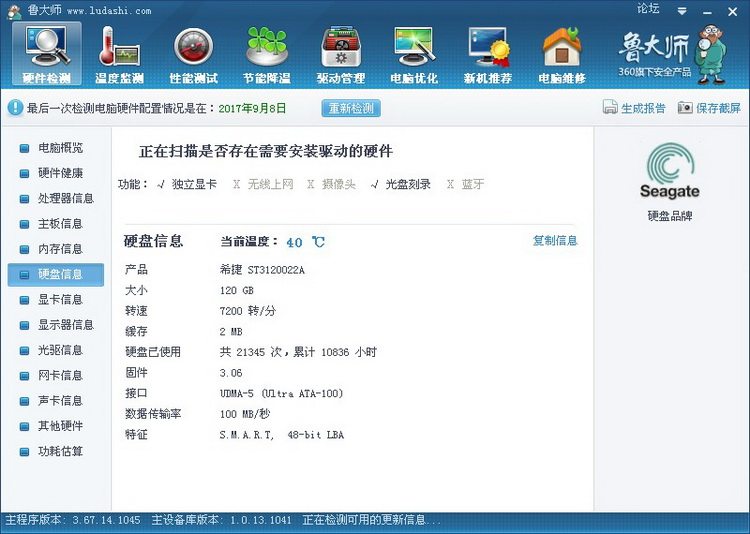This screenshot has width=750, height=534.
Task: Open the 论坛 forum link
Action: (x=648, y=9)
